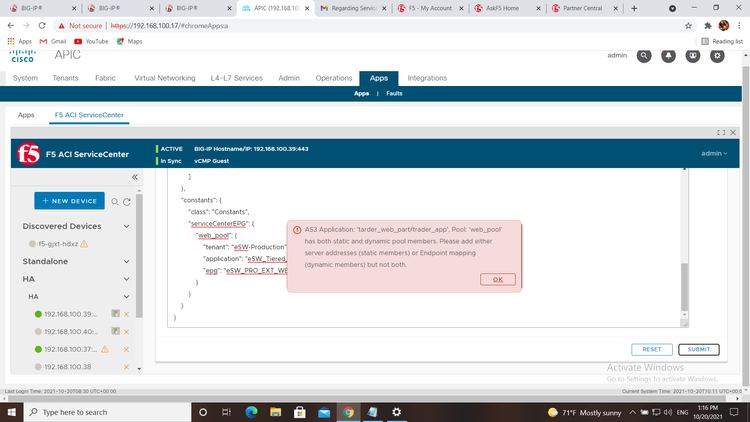Bookmark this page with the star icon
The width and height of the screenshot is (750, 422).
[x=688, y=26]
